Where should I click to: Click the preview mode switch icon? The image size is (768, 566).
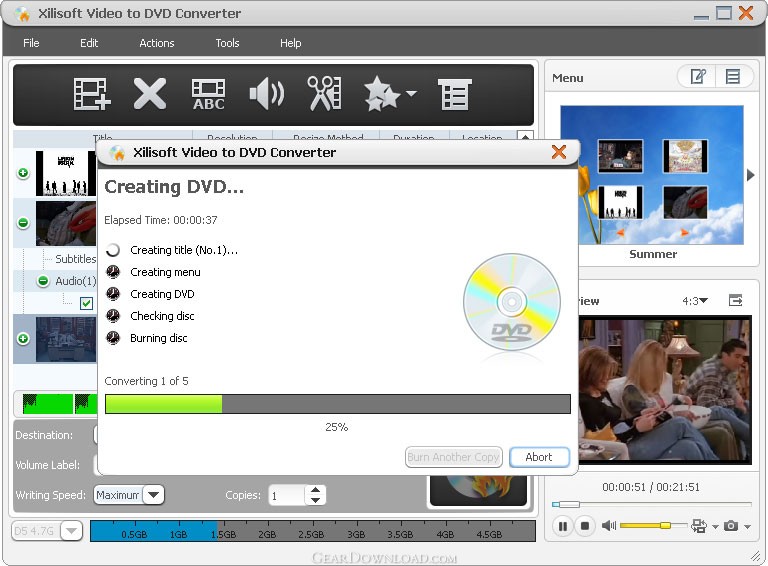[698, 526]
